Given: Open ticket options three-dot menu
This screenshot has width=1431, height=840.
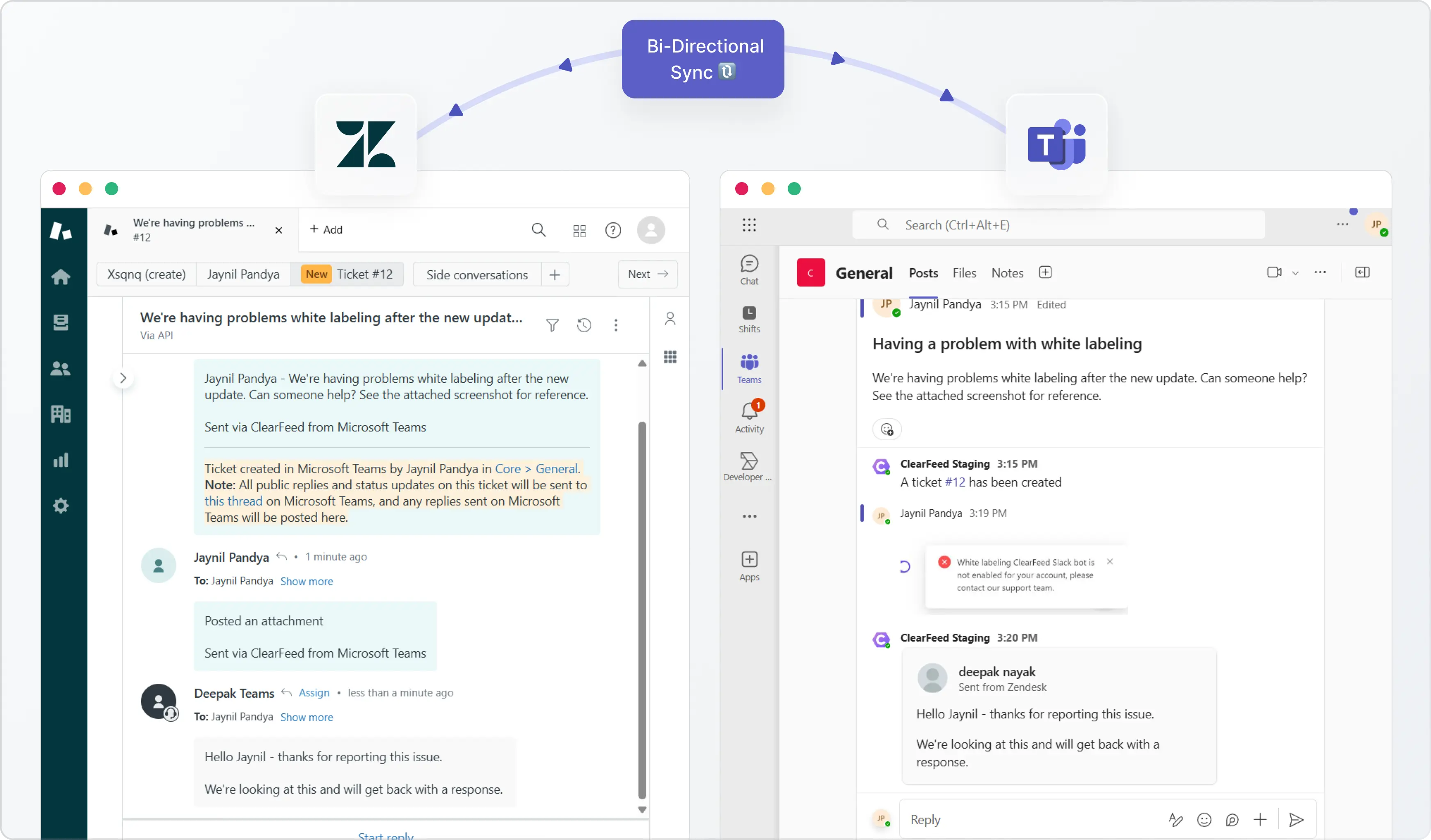Looking at the screenshot, I should tap(615, 325).
